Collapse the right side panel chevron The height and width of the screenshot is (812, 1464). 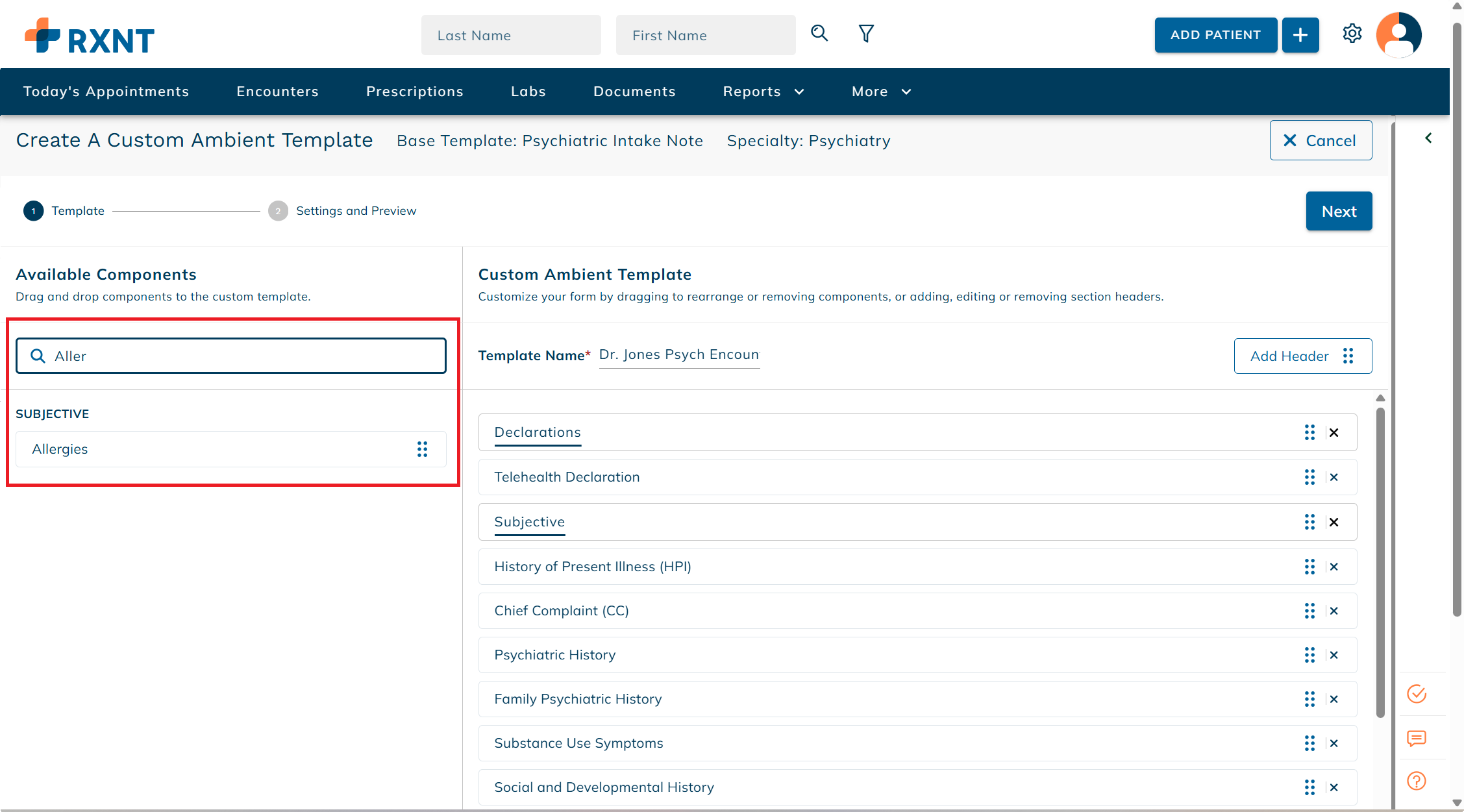click(1428, 138)
